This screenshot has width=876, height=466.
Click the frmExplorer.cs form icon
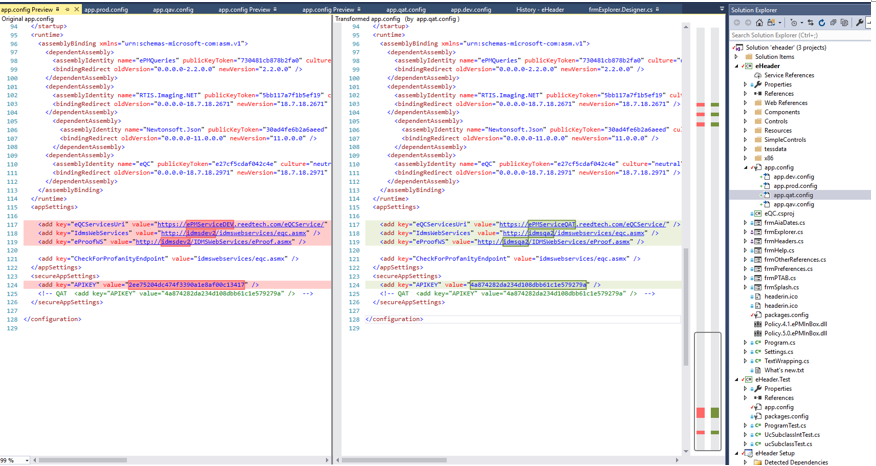tap(758, 232)
